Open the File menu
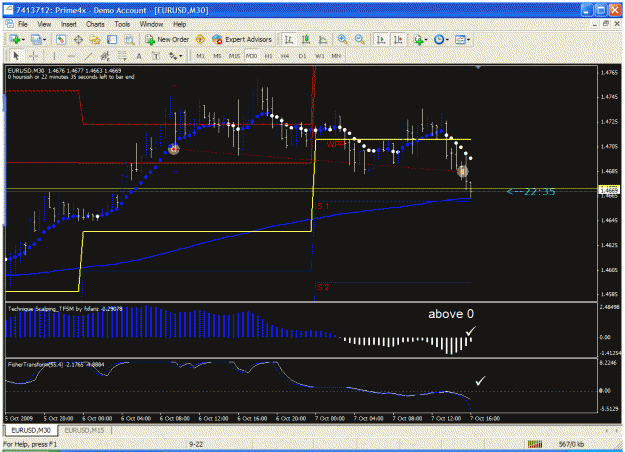The image size is (625, 452). 23,24
